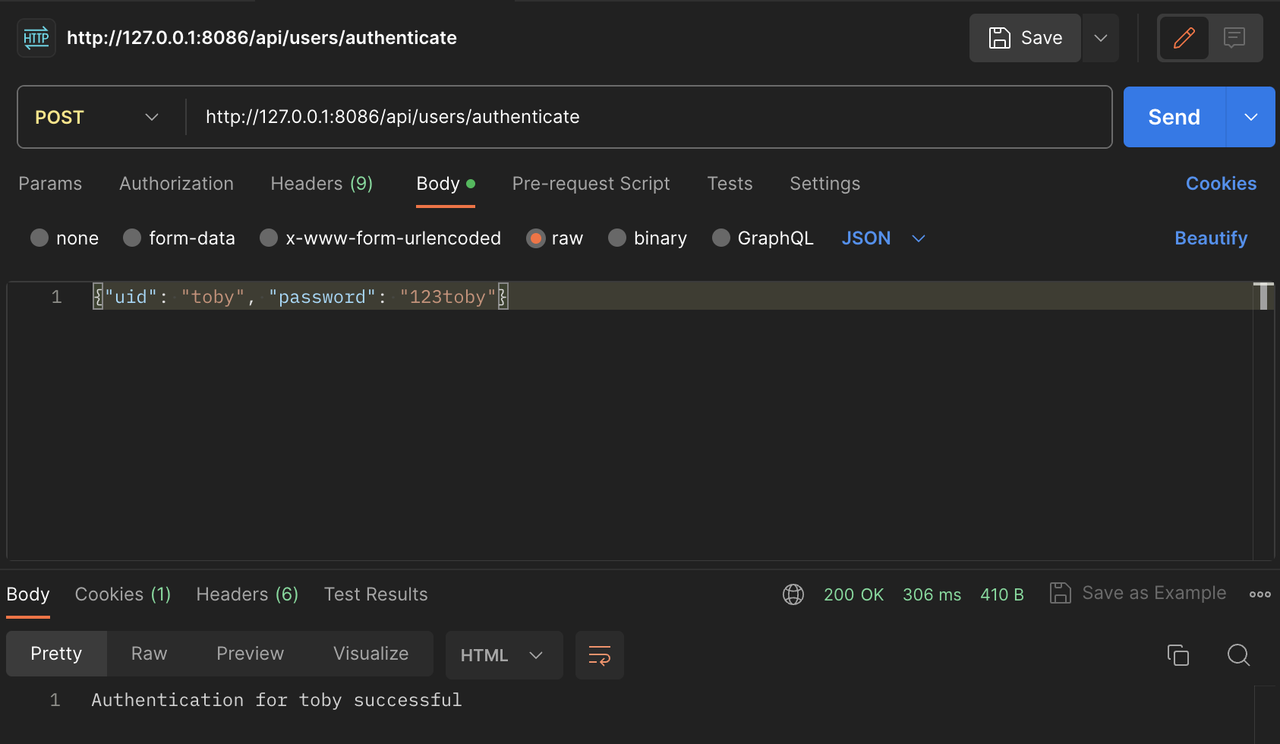Open the comments speech bubble icon
Screen dimensions: 1280x744
1235,38
